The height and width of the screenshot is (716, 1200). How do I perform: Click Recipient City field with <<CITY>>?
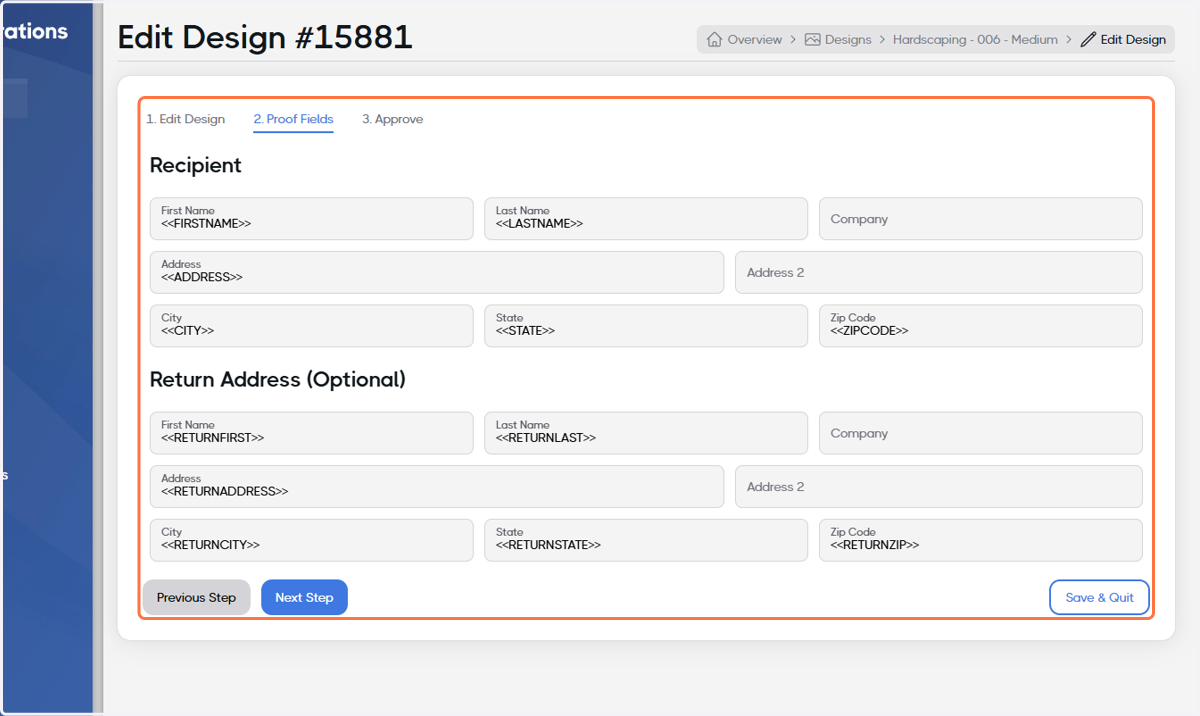tap(311, 326)
